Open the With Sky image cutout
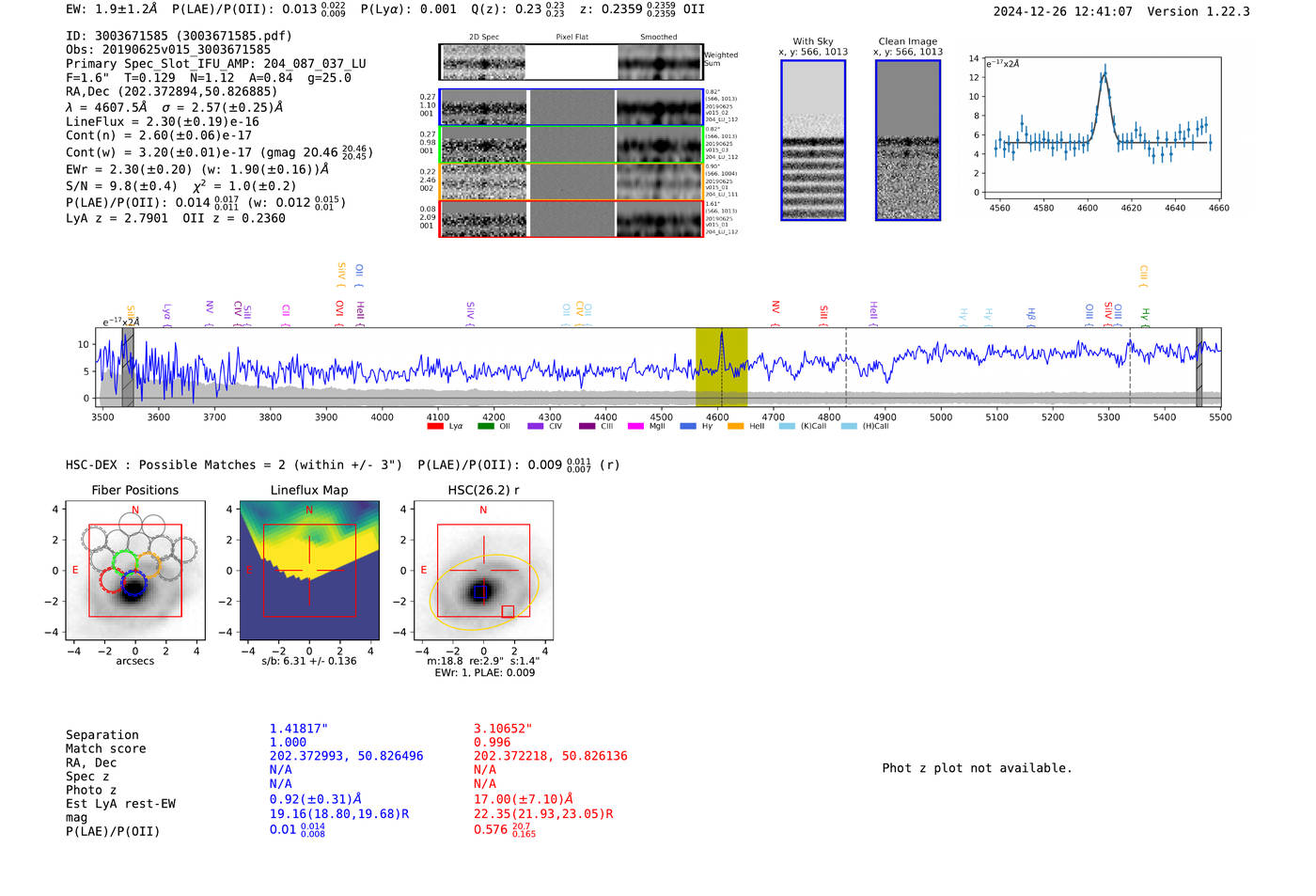This screenshot has height=896, width=1316. coord(813,140)
